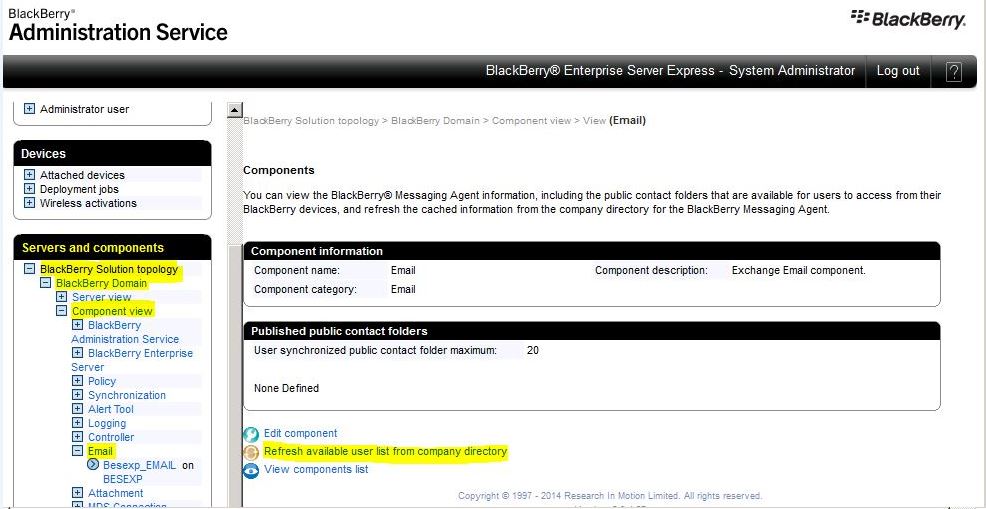
Task: Expand the Attachment node
Action: pos(77,493)
